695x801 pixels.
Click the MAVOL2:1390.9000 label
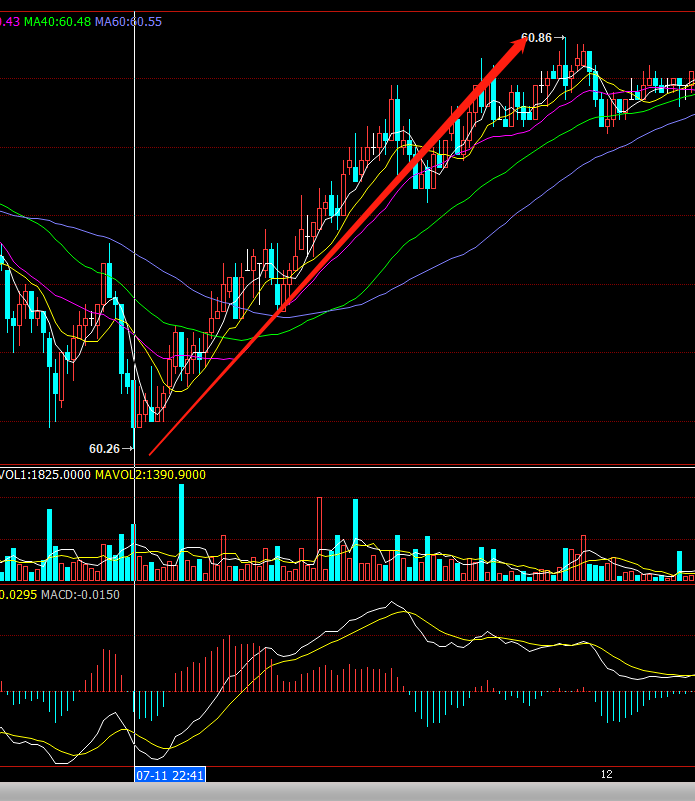150,474
